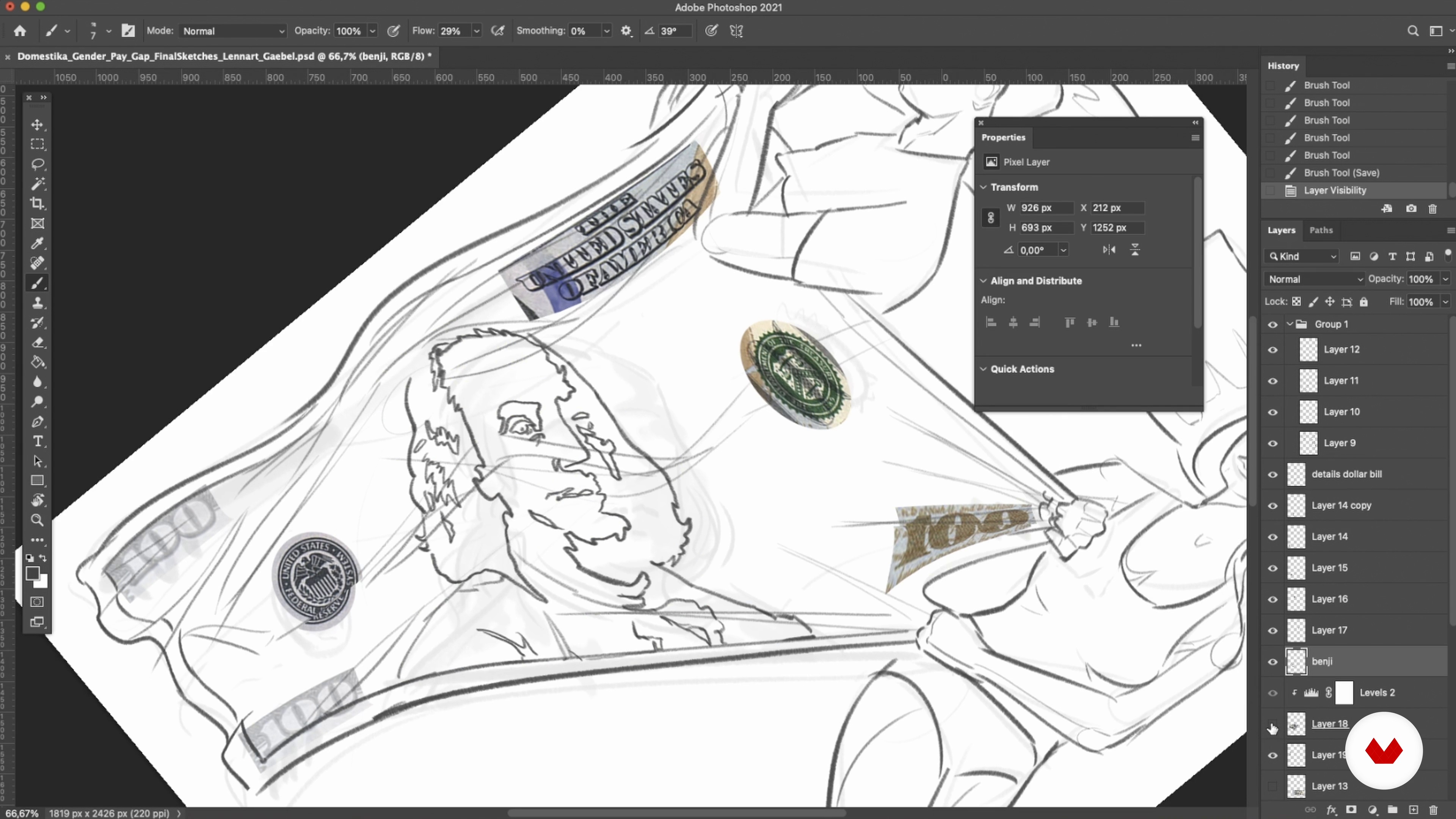The image size is (1456, 819).
Task: Select the Spot Healing Brush tool
Action: pyautogui.click(x=37, y=263)
